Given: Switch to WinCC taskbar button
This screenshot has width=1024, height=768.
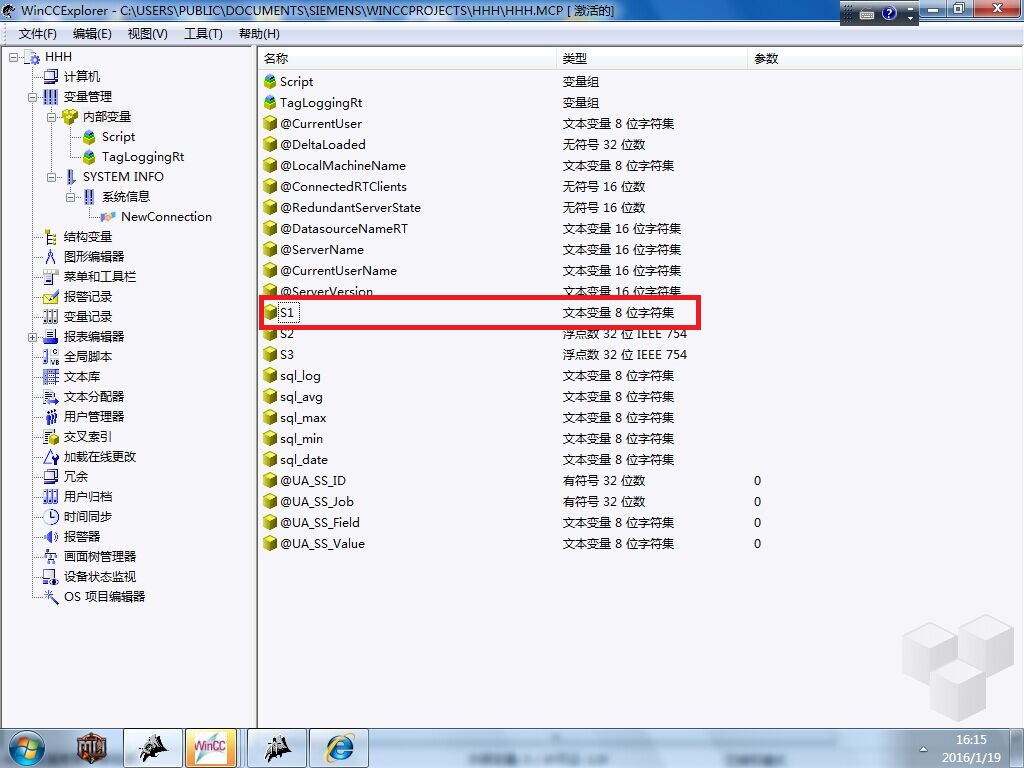Looking at the screenshot, I should point(210,748).
